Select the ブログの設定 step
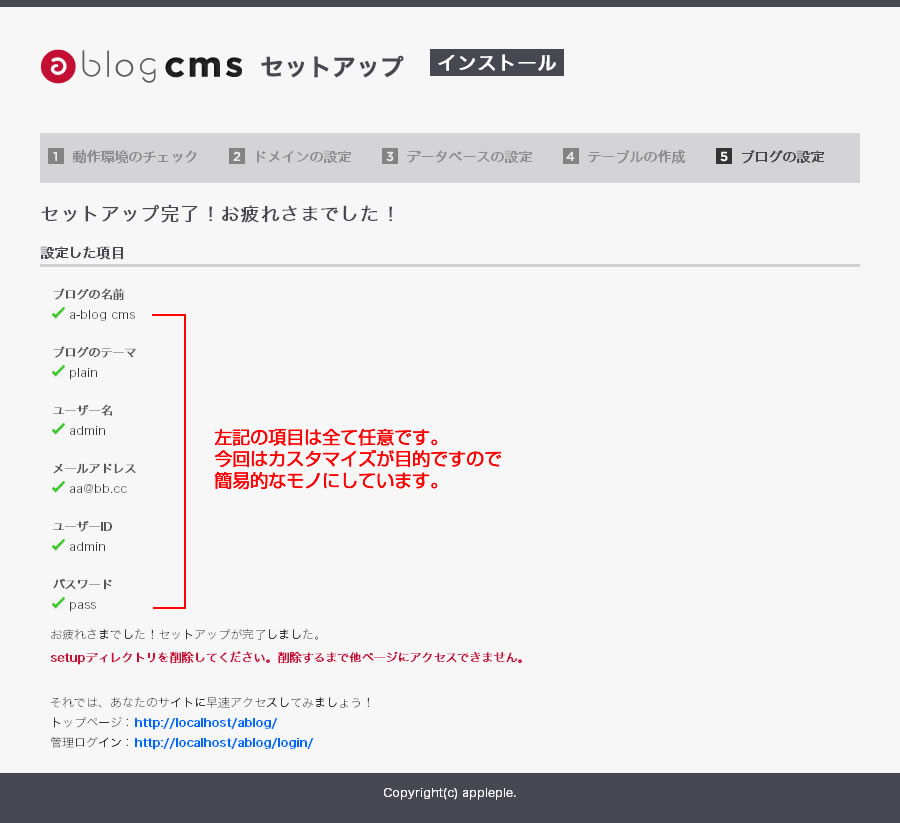900x823 pixels. point(782,157)
